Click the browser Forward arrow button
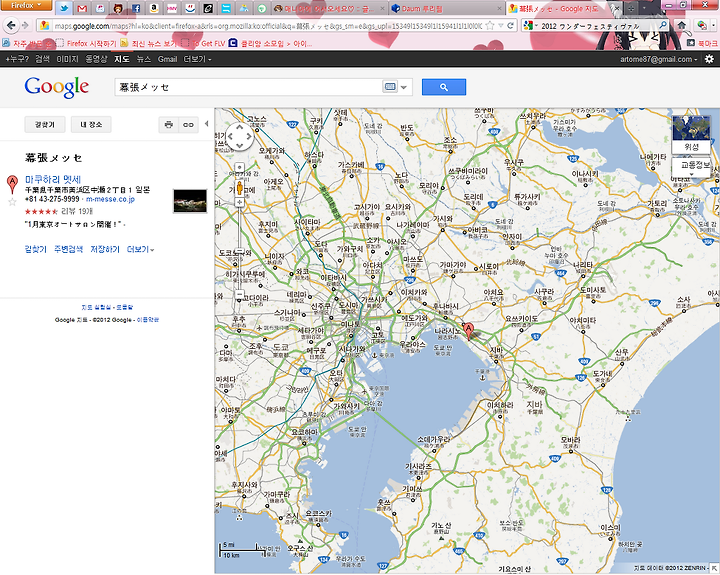The image size is (720, 575). coord(25,25)
